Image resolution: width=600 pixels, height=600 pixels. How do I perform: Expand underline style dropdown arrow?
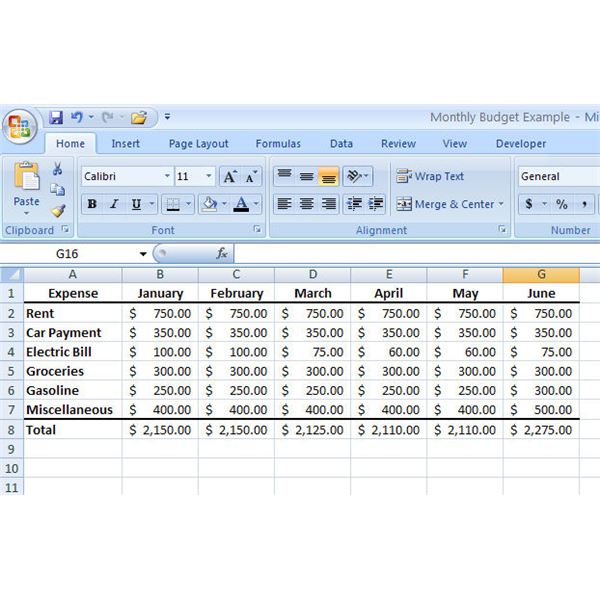click(152, 204)
